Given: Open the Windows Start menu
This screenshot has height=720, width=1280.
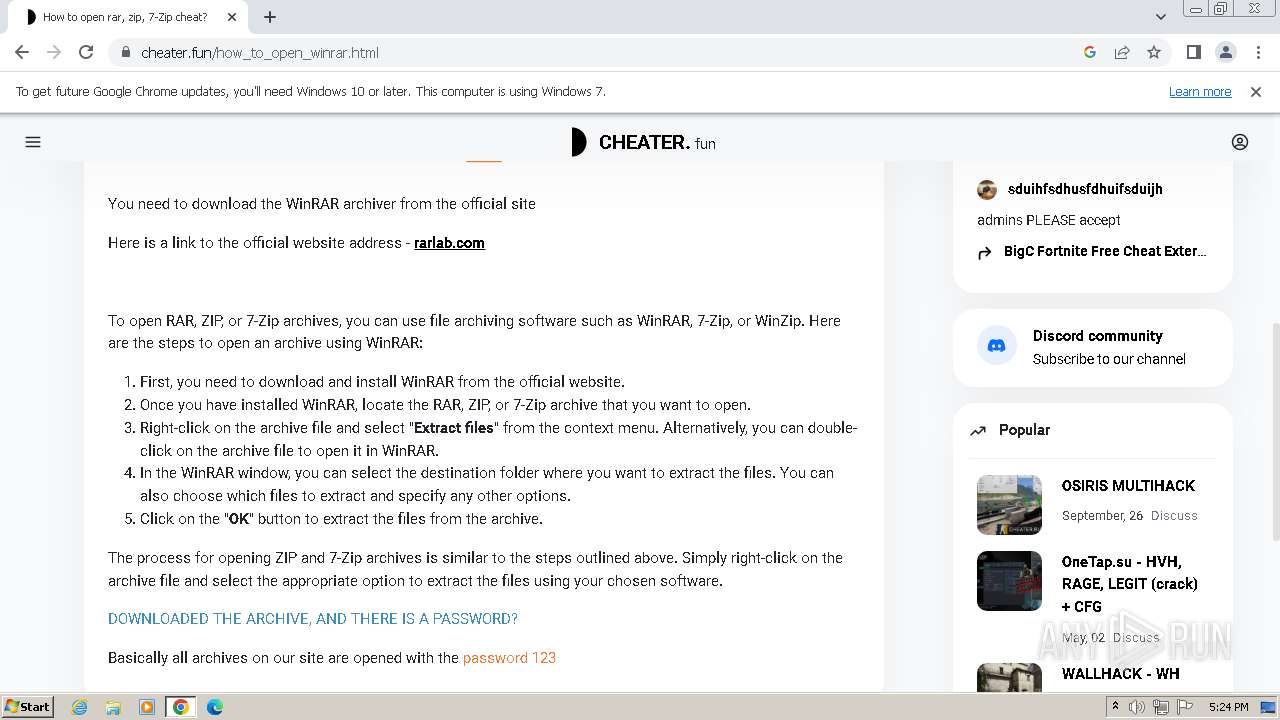Looking at the screenshot, I should [28, 706].
